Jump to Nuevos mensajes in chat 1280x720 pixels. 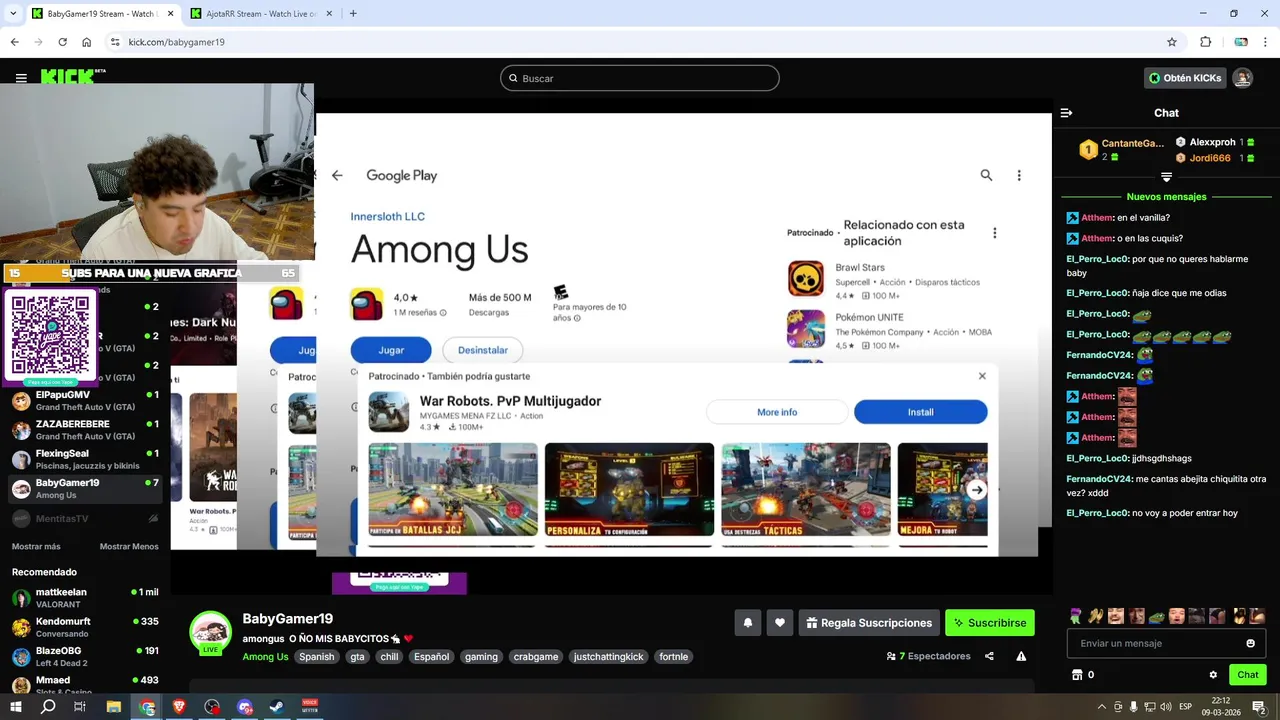click(x=1166, y=197)
